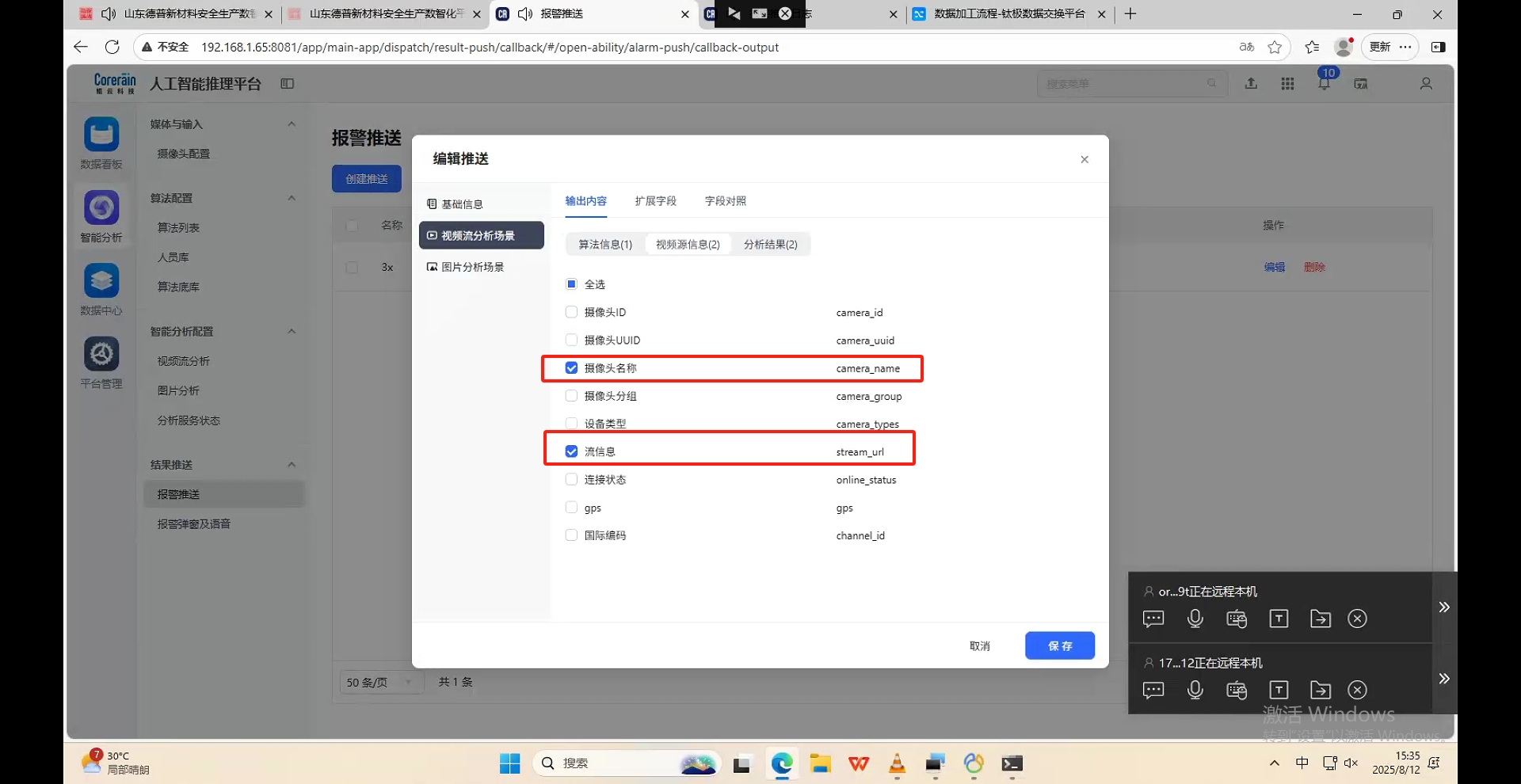Click the browser address bar URL
This screenshot has width=1521, height=784.
(490, 48)
